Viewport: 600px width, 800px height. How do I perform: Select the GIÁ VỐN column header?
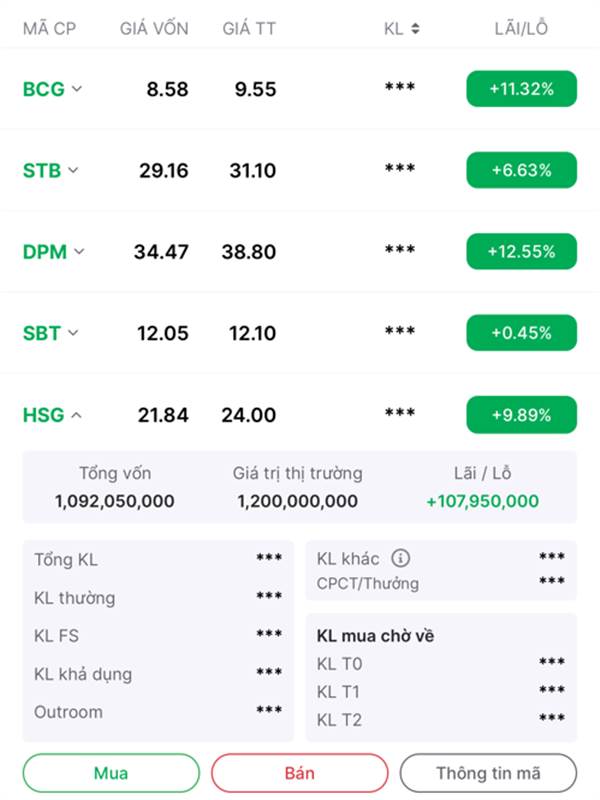[154, 28]
